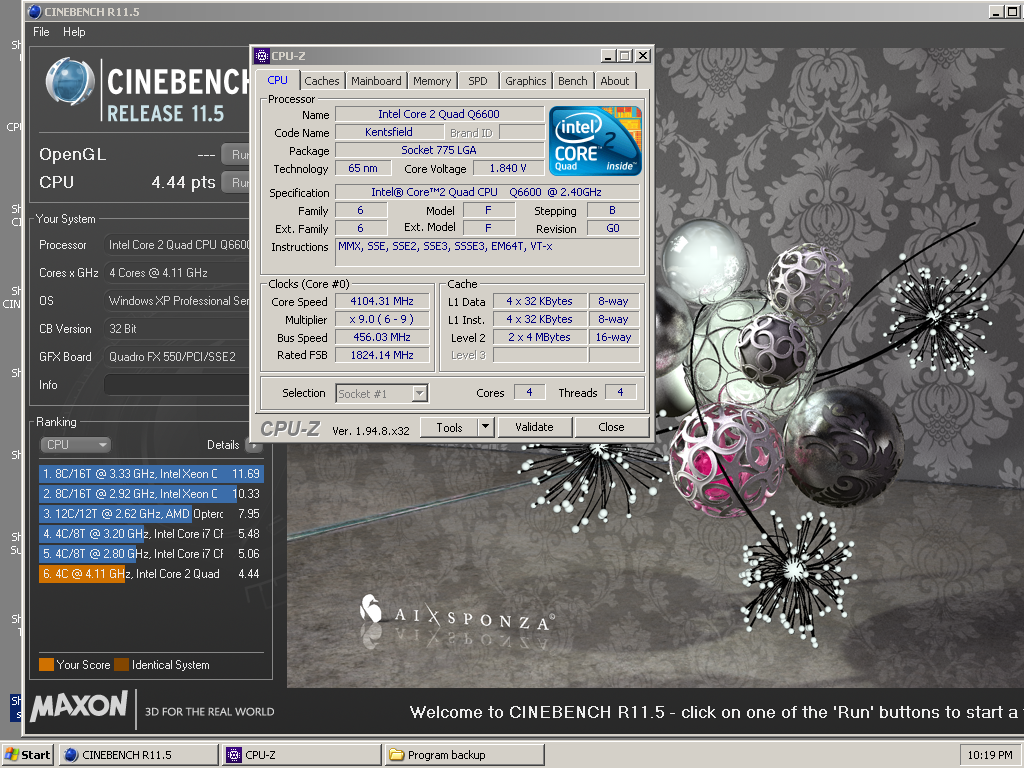The image size is (1024, 768).
Task: Click the brown Identical System legend swatch
Action: pyautogui.click(x=121, y=665)
